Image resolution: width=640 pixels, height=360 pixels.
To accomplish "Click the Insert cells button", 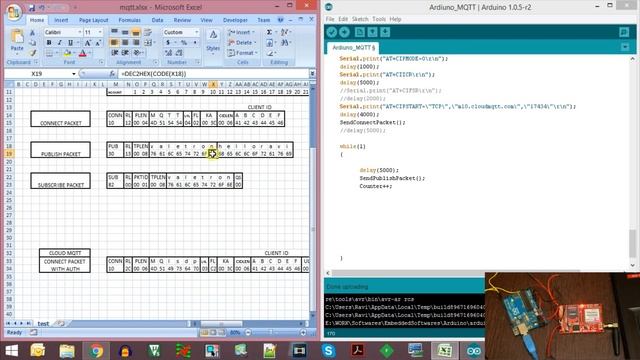I will click(x=241, y=32).
